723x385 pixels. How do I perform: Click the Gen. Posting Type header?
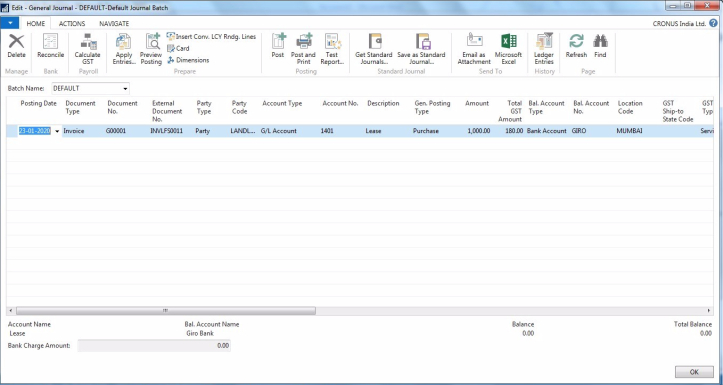432,107
